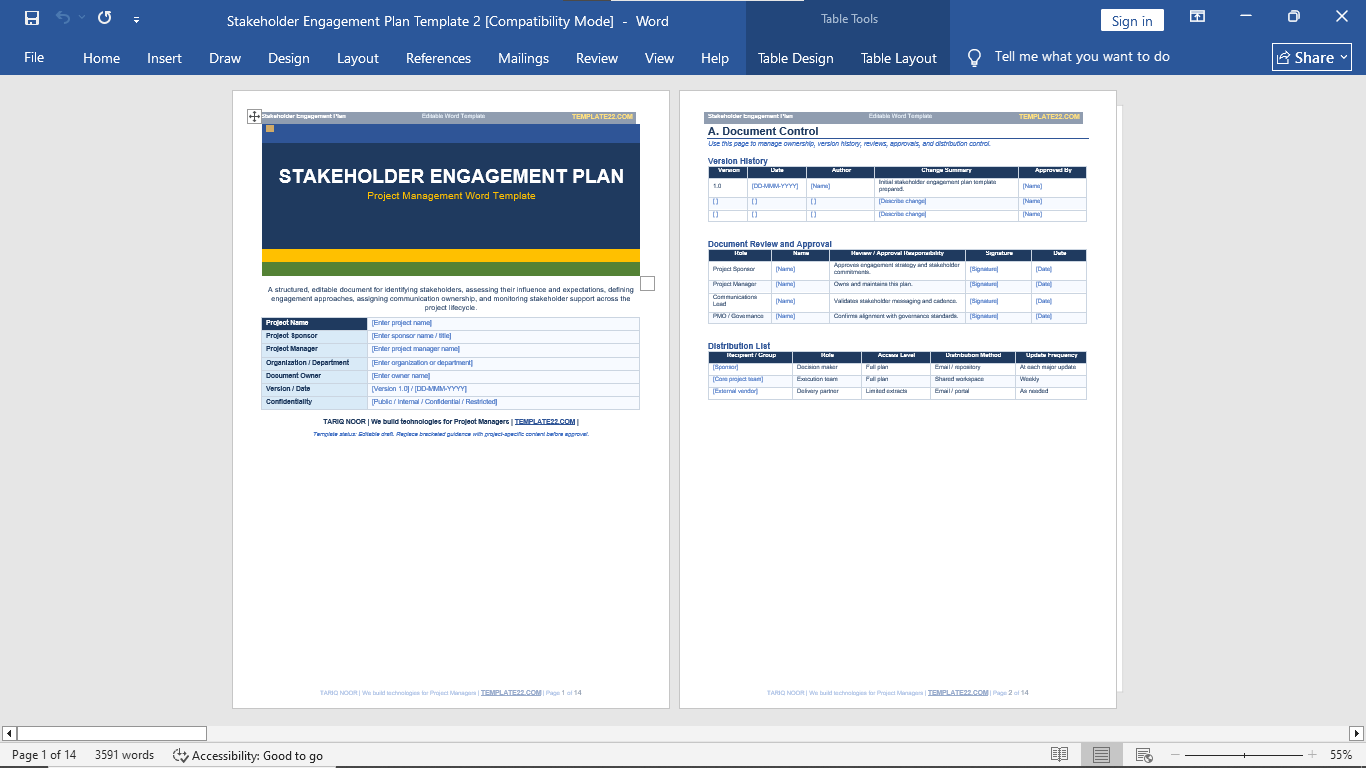Click the 3591 words count
Viewport: 1366px width, 768px height.
click(x=124, y=755)
